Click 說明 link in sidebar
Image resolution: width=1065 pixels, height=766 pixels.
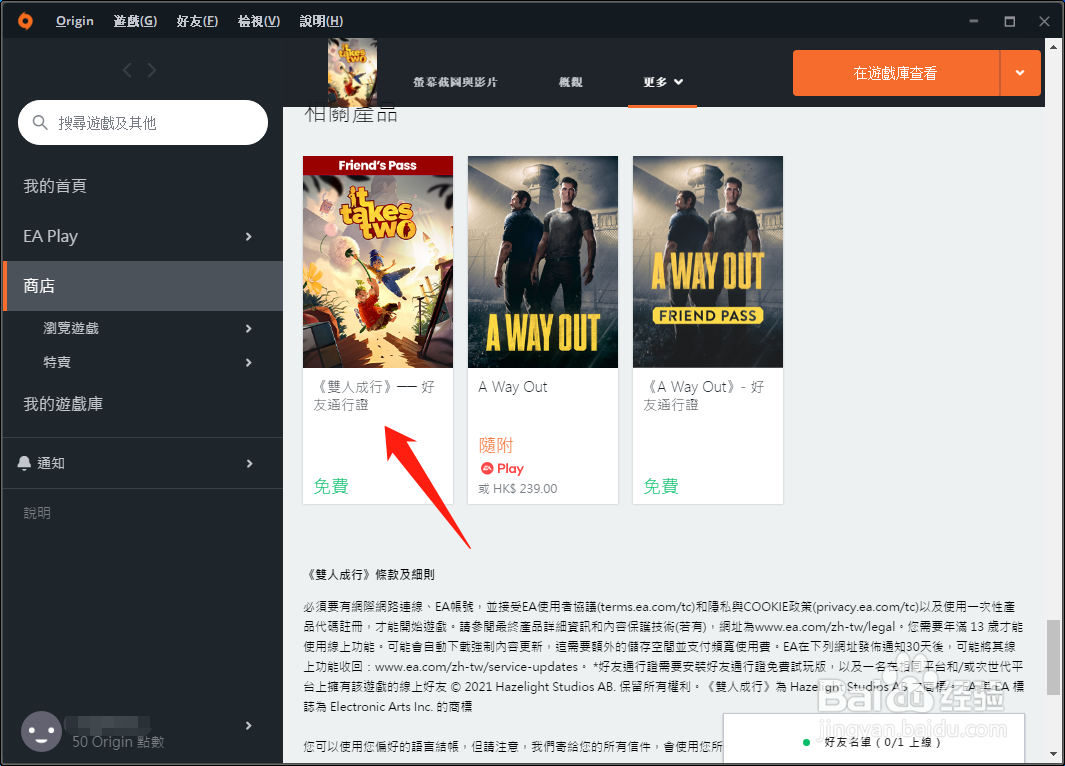(x=37, y=513)
